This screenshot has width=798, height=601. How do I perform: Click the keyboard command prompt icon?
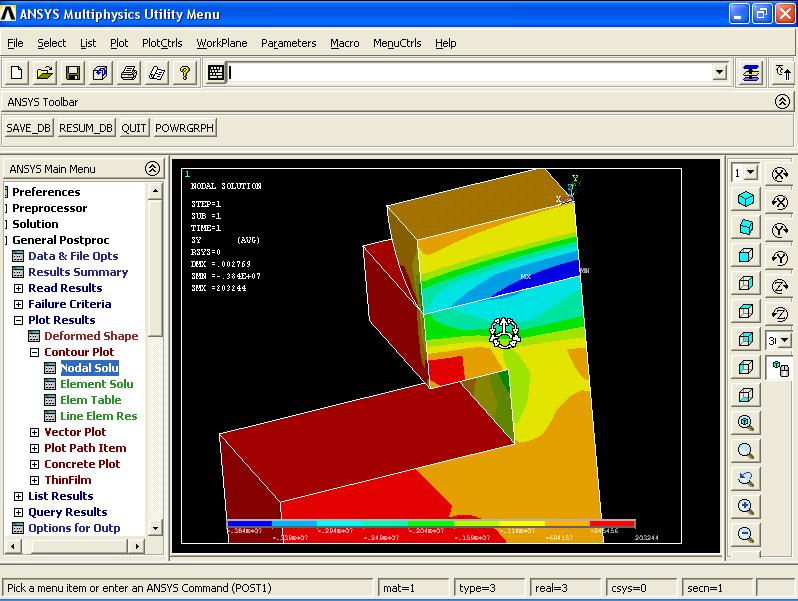pyautogui.click(x=216, y=73)
